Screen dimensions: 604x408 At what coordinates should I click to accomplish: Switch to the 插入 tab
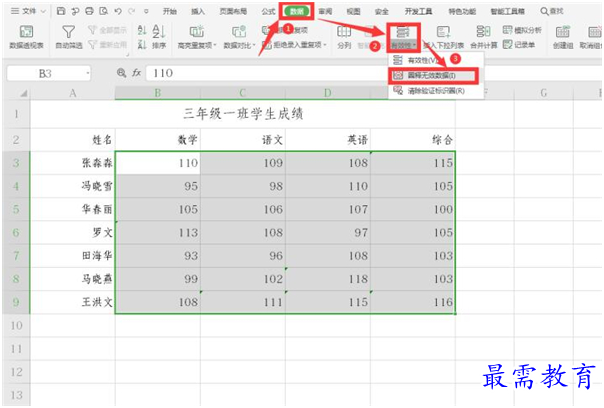click(198, 11)
